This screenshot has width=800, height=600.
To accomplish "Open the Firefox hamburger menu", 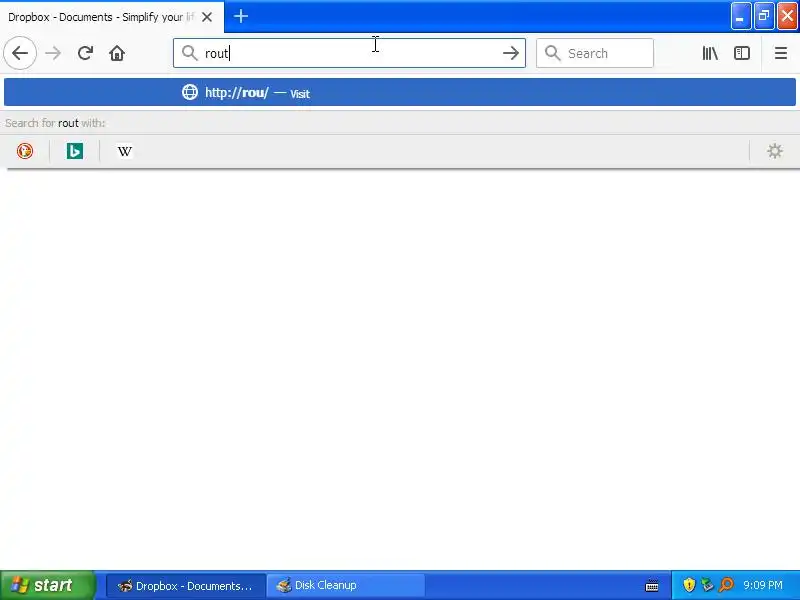I will (781, 53).
